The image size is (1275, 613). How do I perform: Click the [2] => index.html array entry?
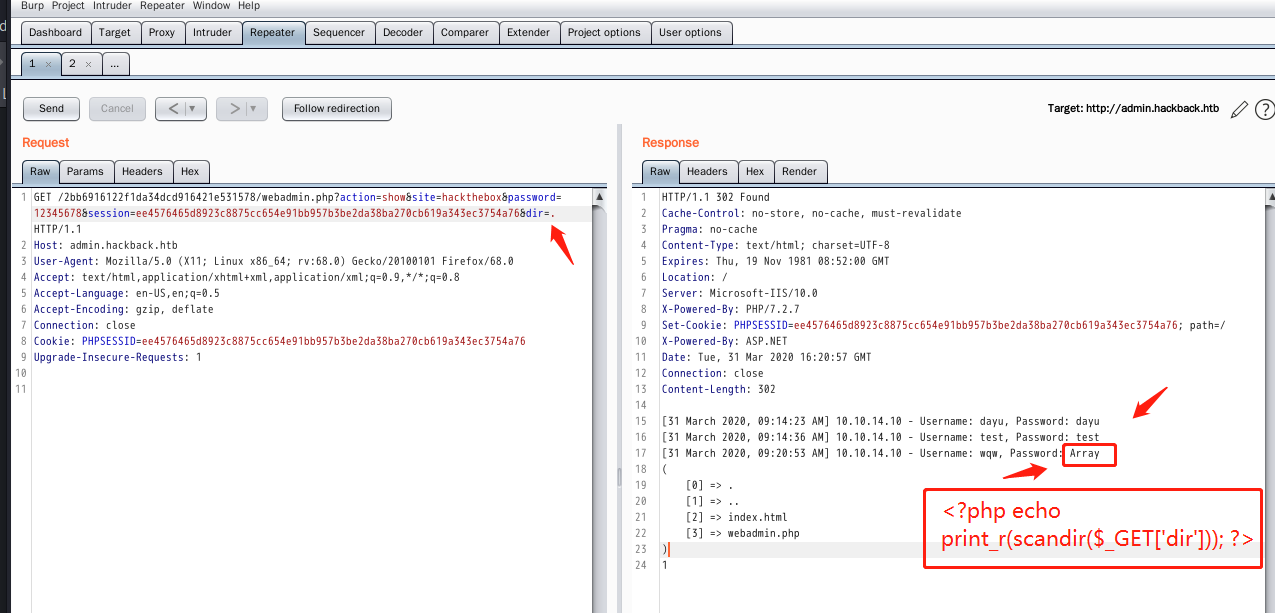(x=736, y=517)
